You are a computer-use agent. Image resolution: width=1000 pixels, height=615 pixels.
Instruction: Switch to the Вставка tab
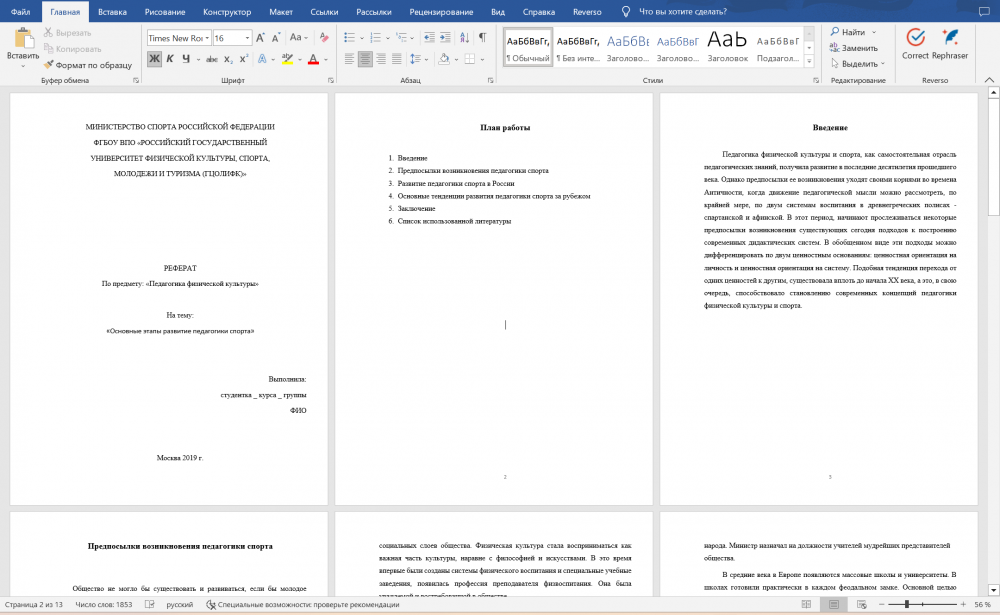pos(112,11)
